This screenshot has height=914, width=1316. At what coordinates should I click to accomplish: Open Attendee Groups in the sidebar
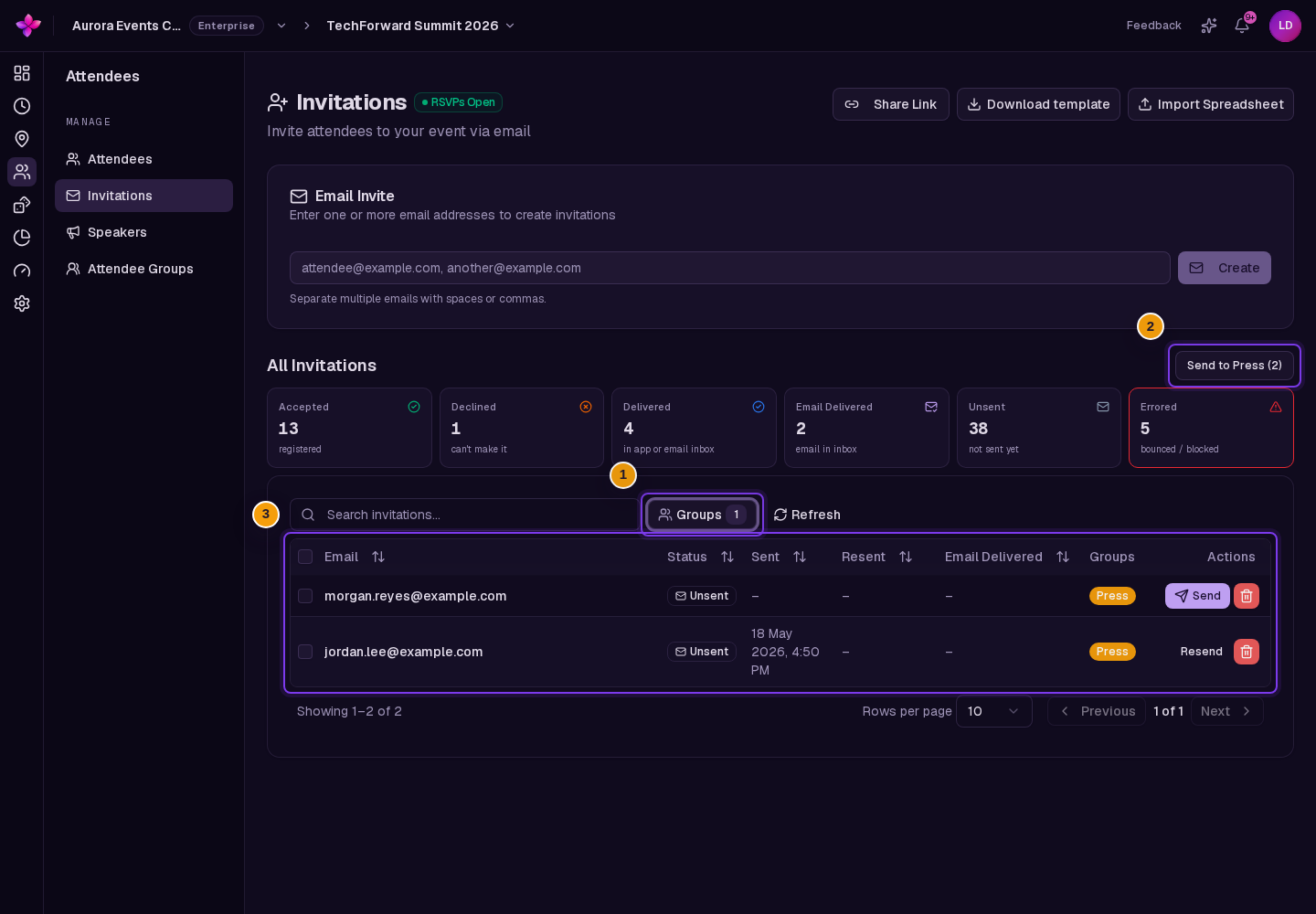143,269
